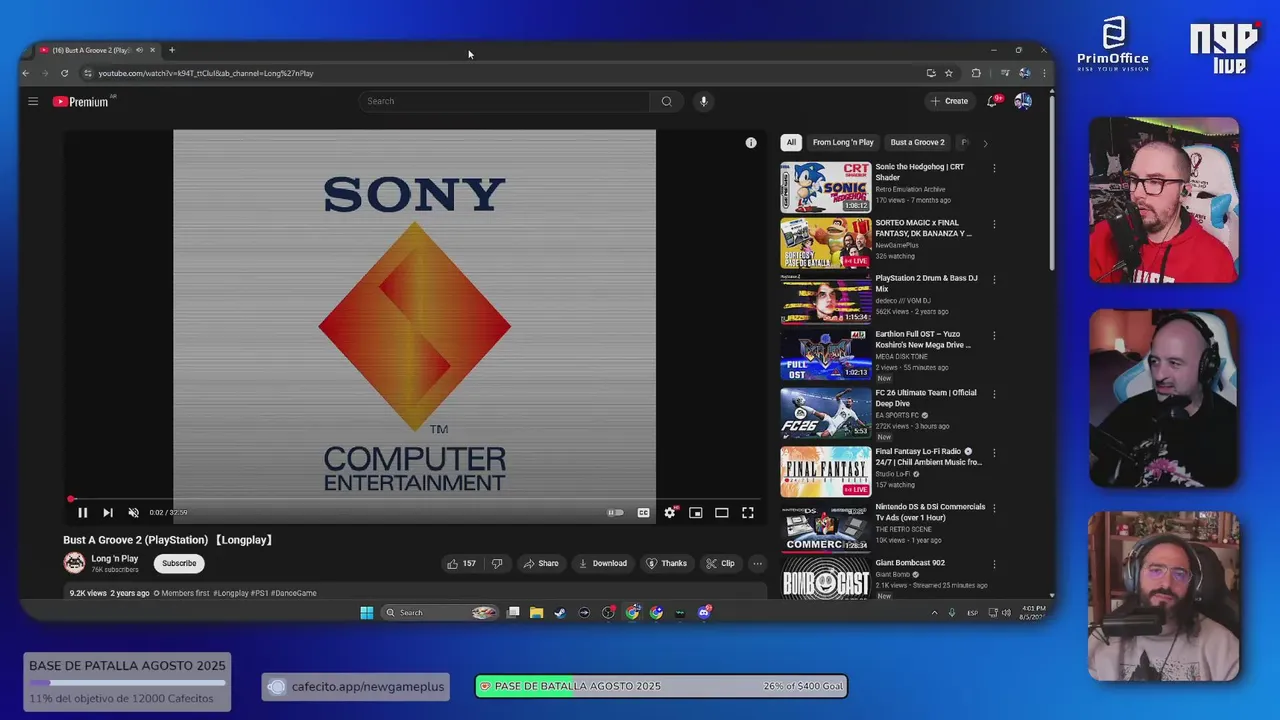Share the video
1280x720 pixels.
[x=541, y=563]
